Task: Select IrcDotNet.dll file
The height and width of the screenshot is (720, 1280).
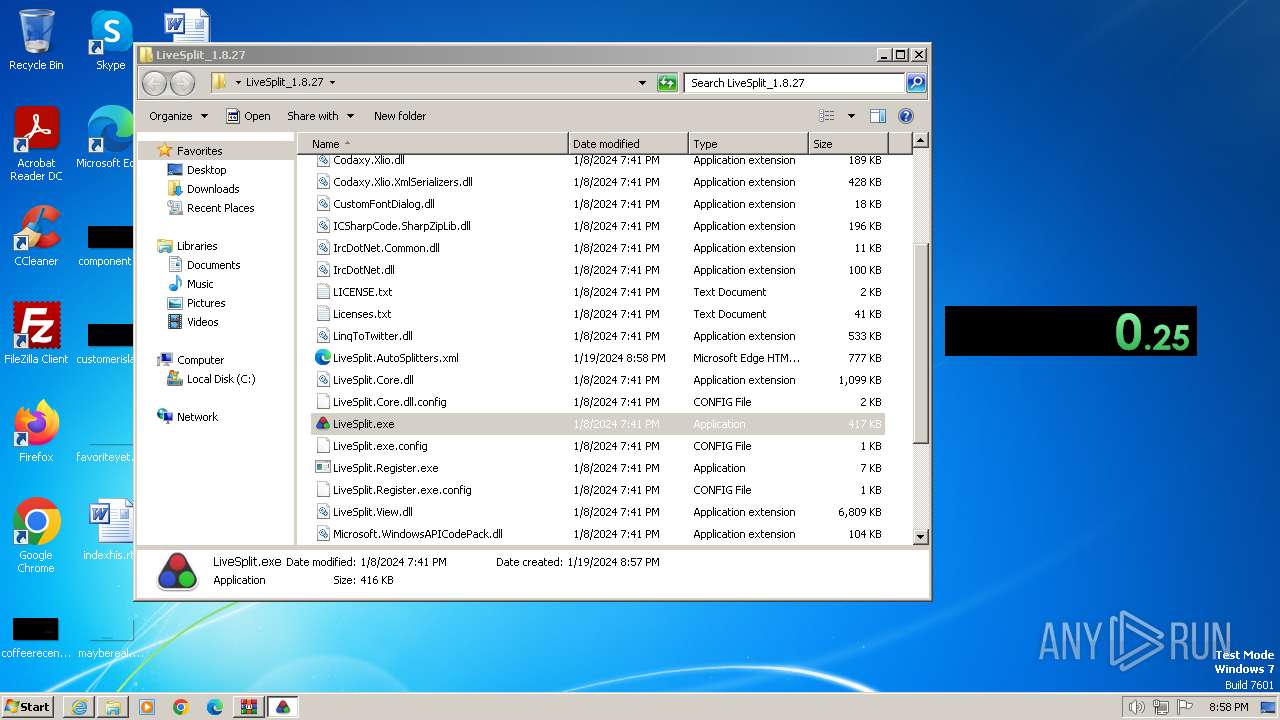Action: (x=597, y=270)
